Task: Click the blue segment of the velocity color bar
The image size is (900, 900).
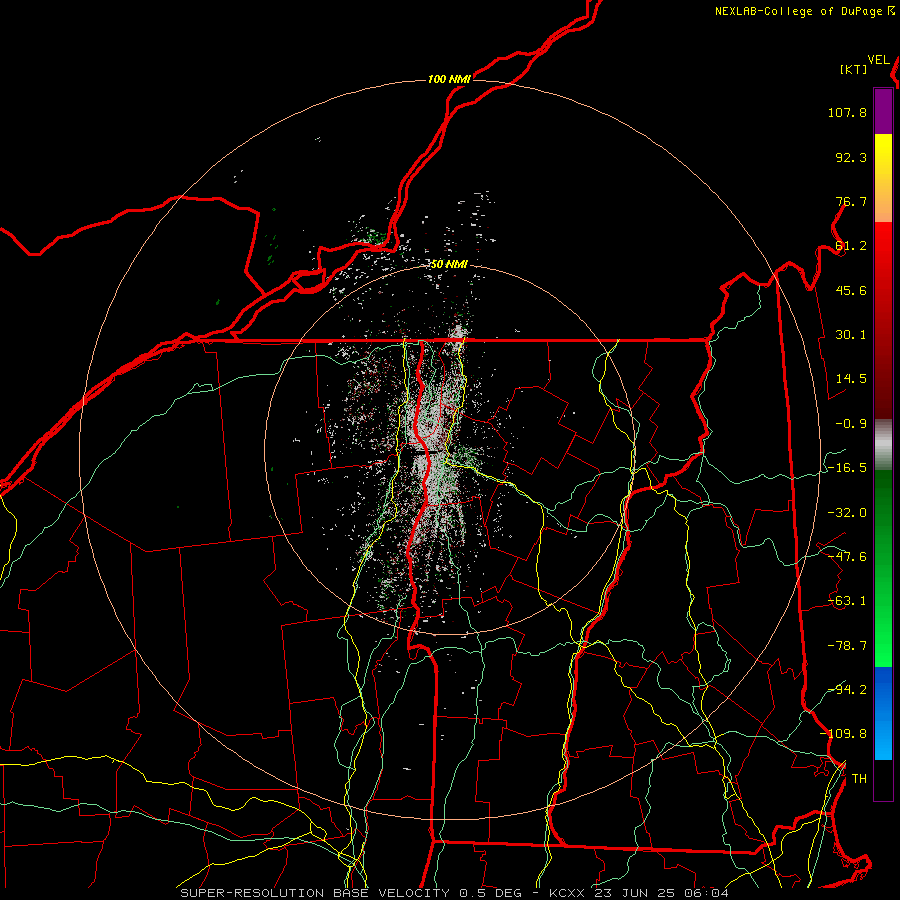Action: (883, 713)
